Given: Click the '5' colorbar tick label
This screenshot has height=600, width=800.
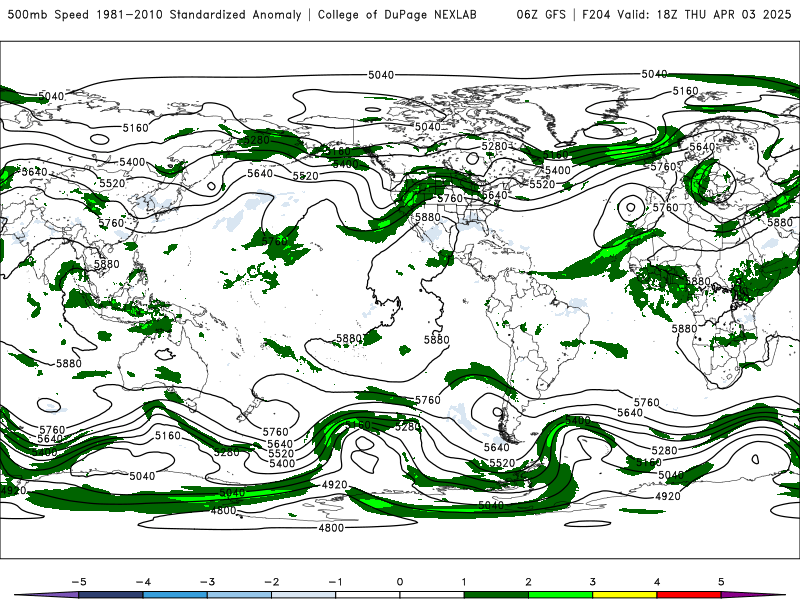Looking at the screenshot, I should click(721, 582).
